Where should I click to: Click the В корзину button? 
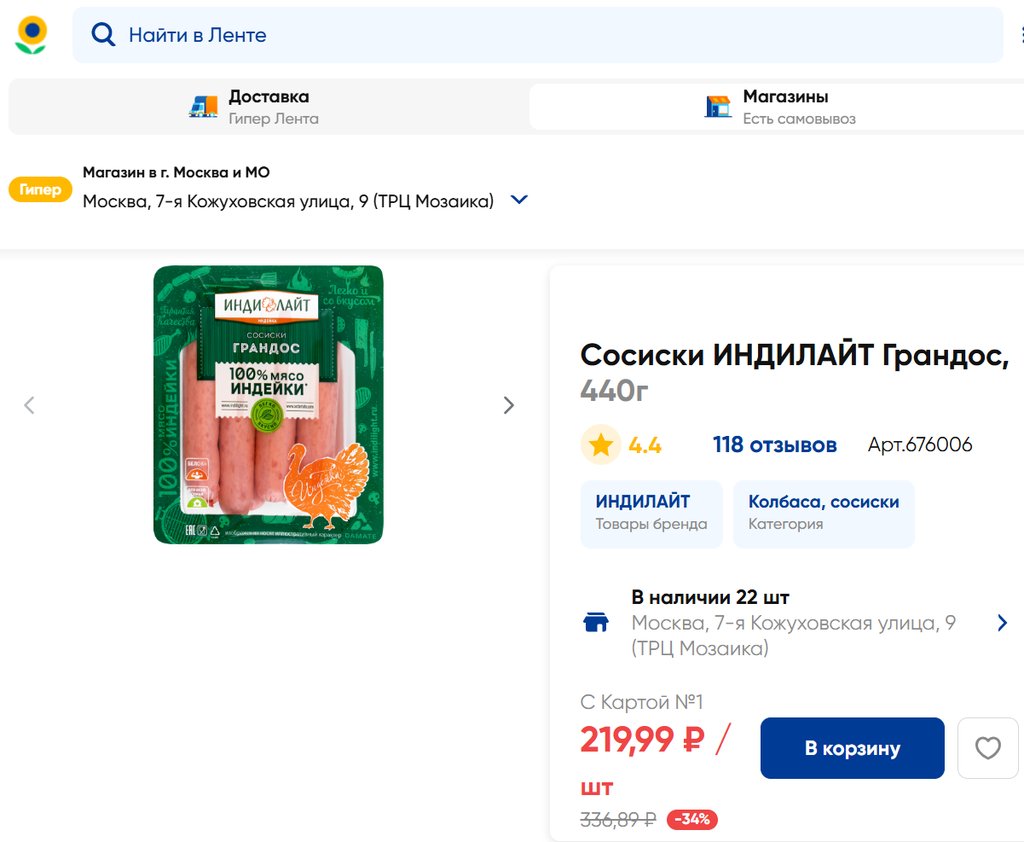[x=852, y=748]
